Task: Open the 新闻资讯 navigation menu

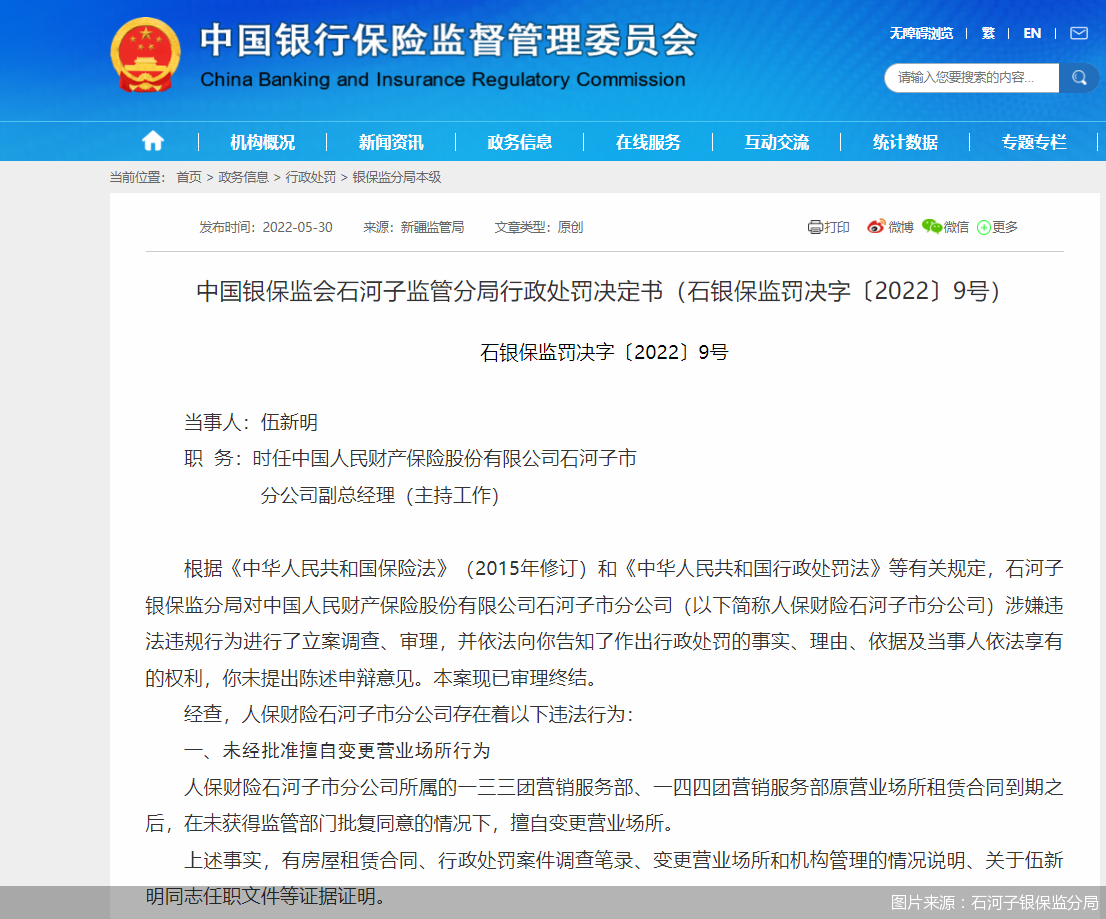Action: click(x=391, y=141)
